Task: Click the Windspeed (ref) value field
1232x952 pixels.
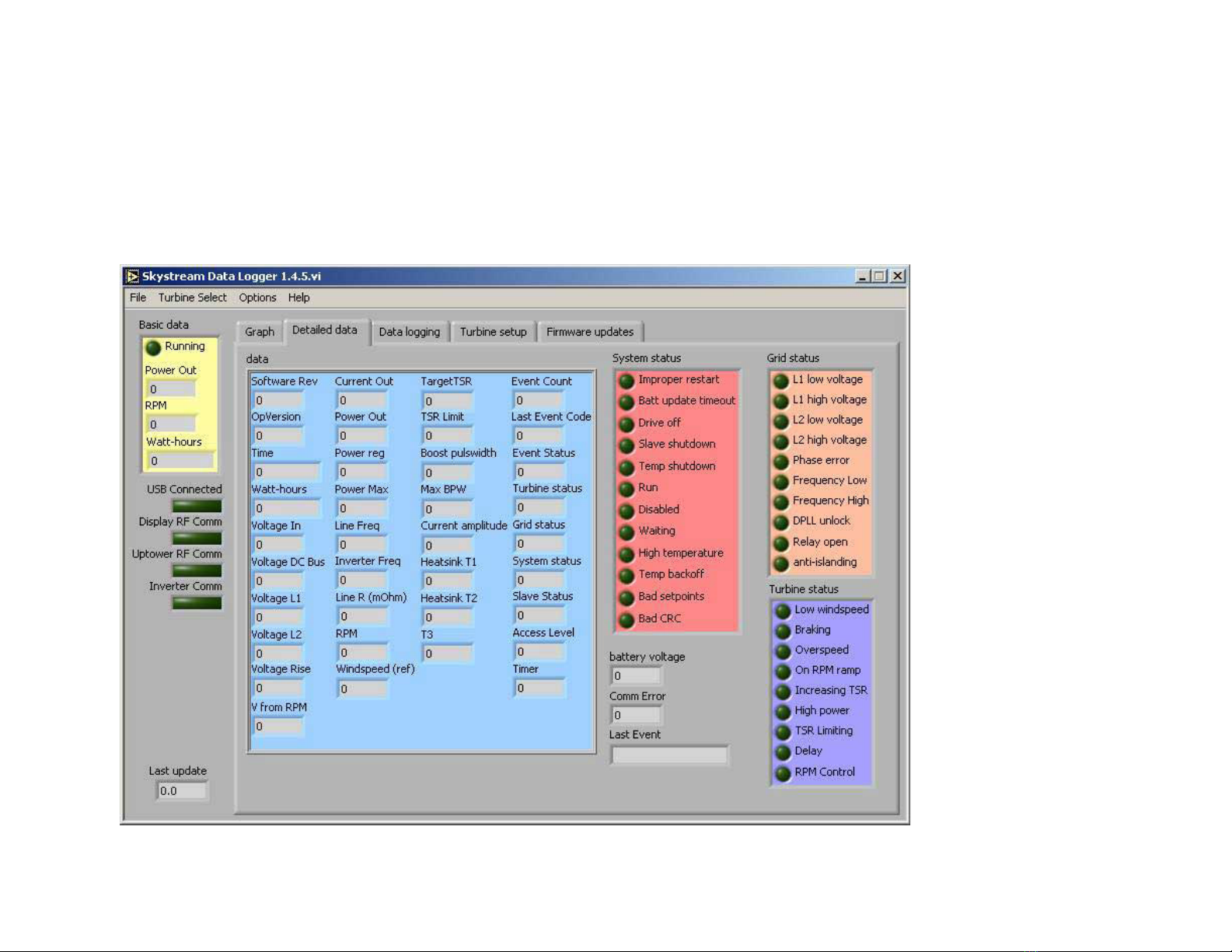Action: [x=362, y=689]
